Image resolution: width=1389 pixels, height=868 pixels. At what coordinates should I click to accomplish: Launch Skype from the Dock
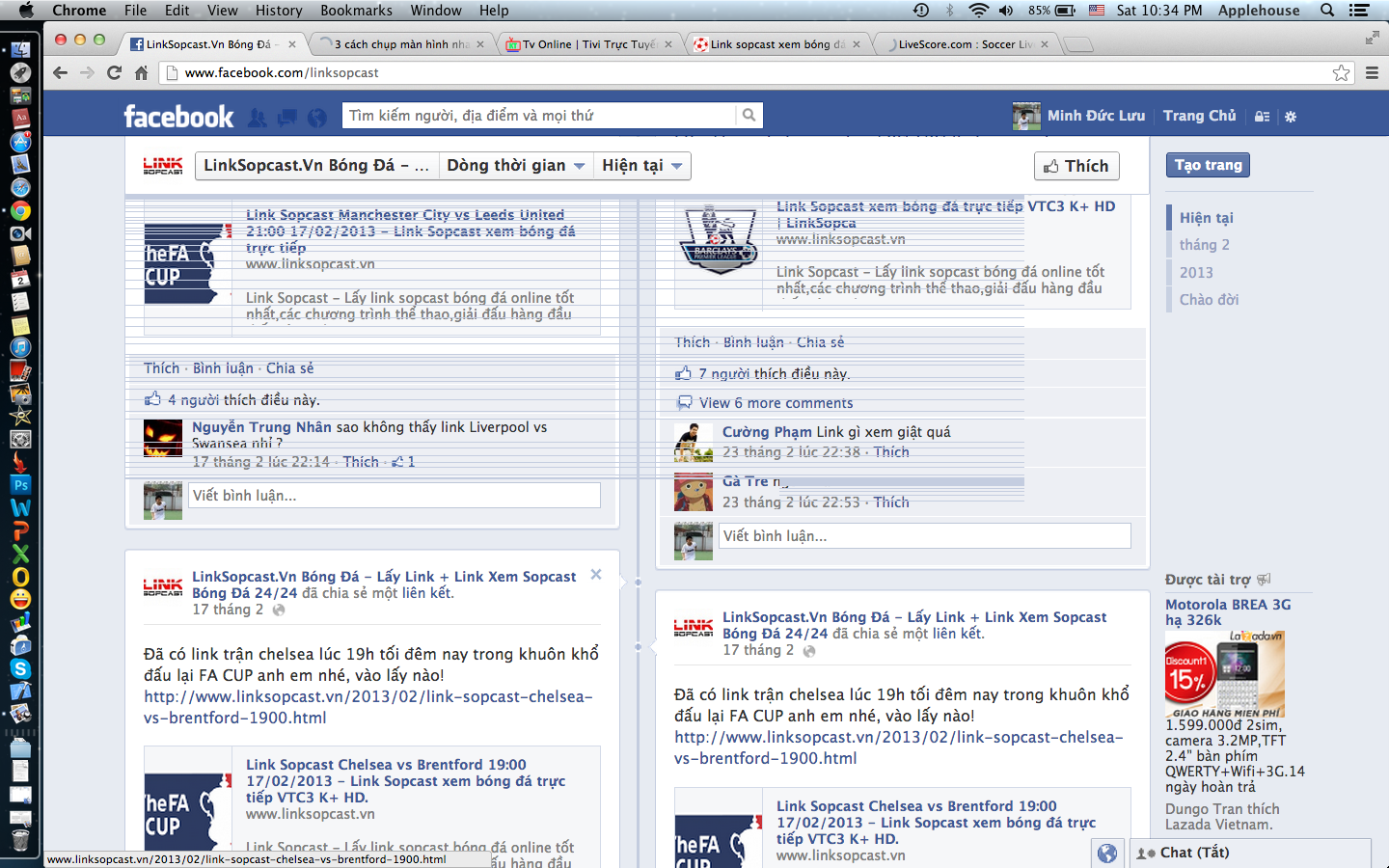[20, 668]
